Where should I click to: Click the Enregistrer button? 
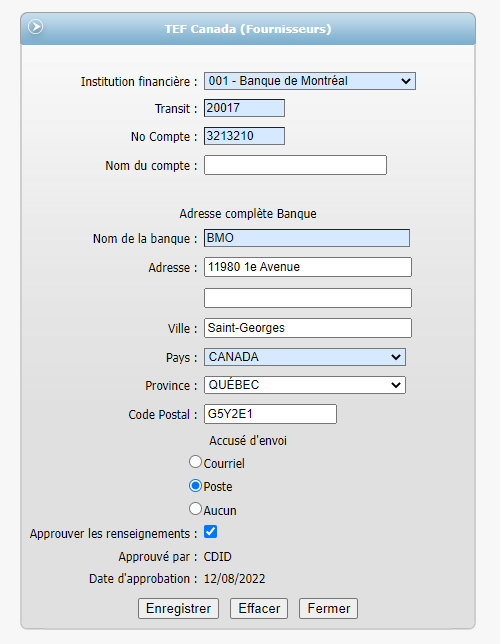178,608
